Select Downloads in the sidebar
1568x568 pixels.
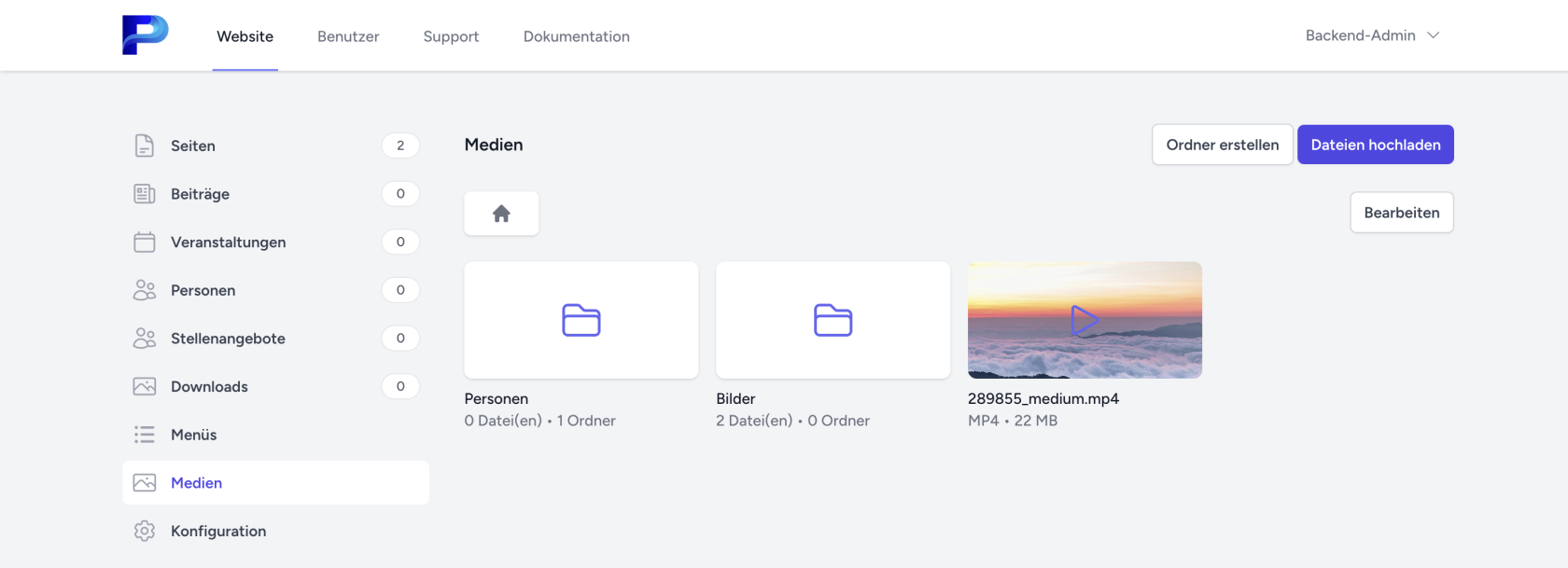[x=209, y=387]
